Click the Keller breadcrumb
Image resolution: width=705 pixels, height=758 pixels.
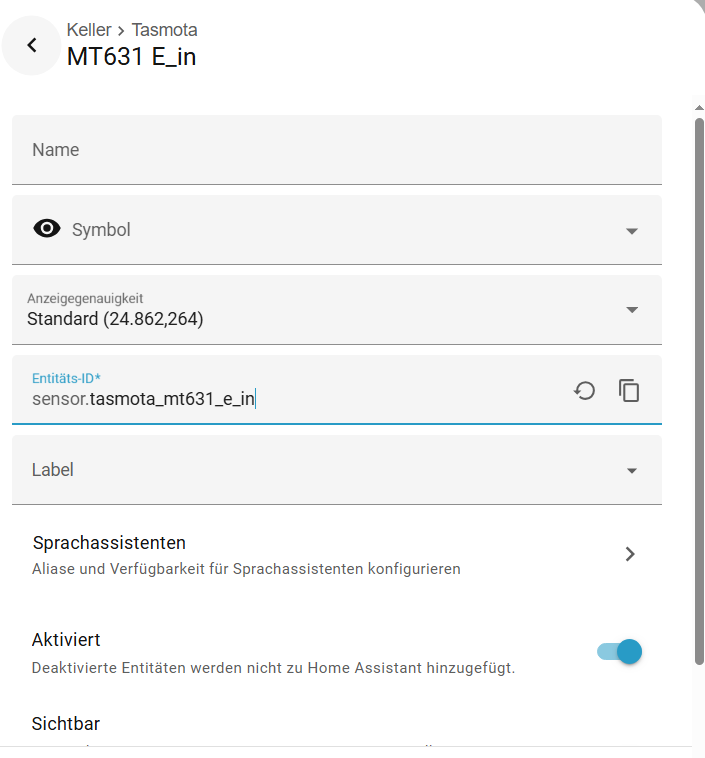tap(88, 30)
